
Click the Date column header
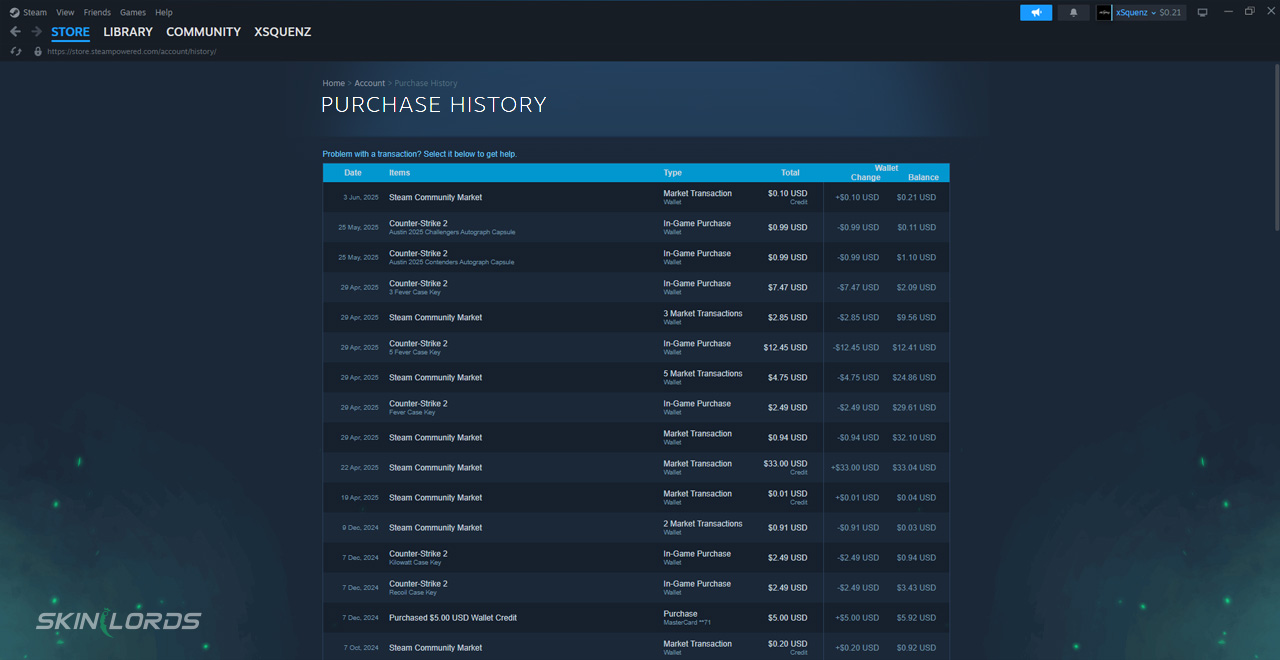coord(353,172)
